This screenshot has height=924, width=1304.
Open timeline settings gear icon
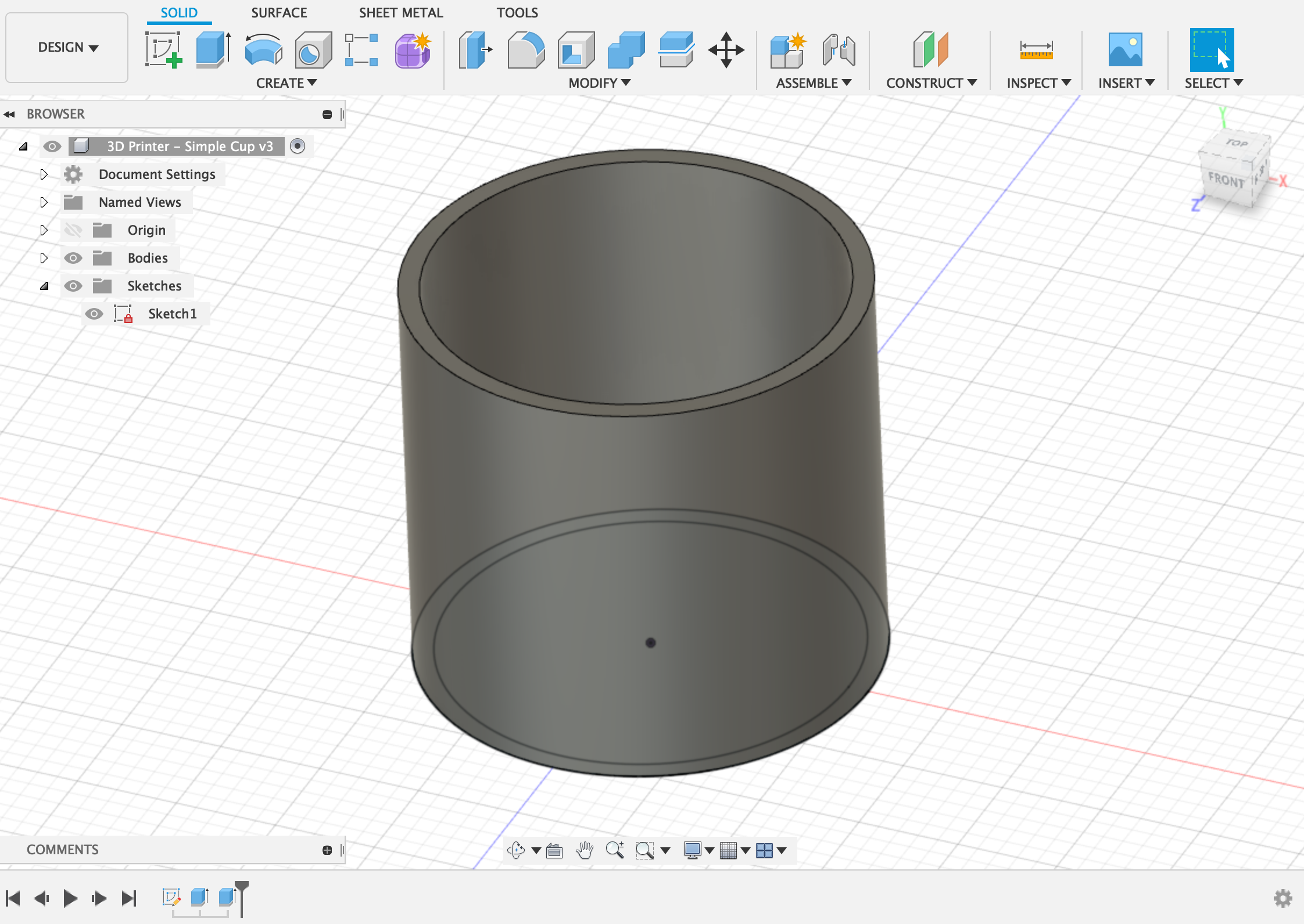(1282, 898)
